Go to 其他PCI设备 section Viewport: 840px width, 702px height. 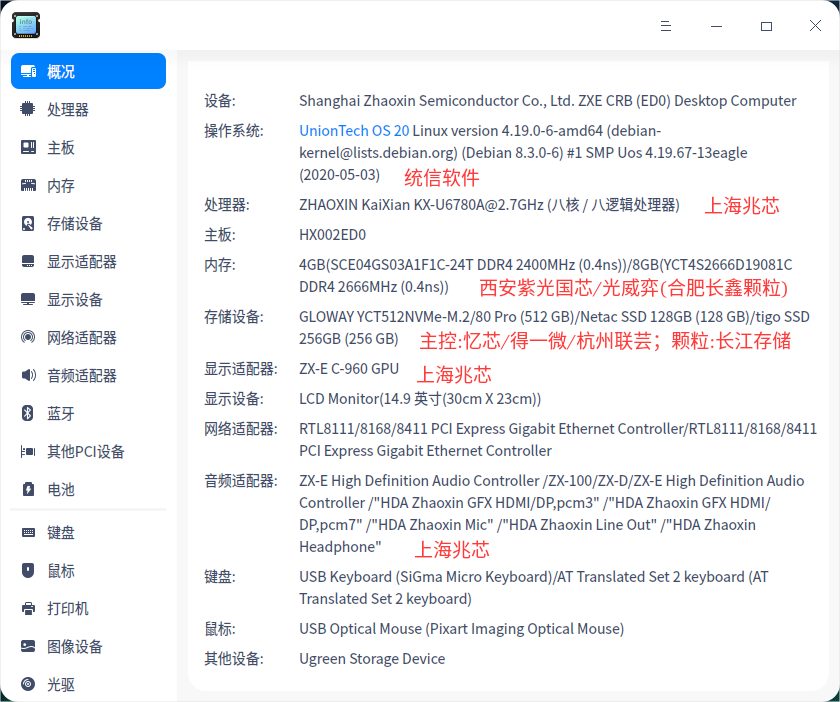click(x=86, y=452)
